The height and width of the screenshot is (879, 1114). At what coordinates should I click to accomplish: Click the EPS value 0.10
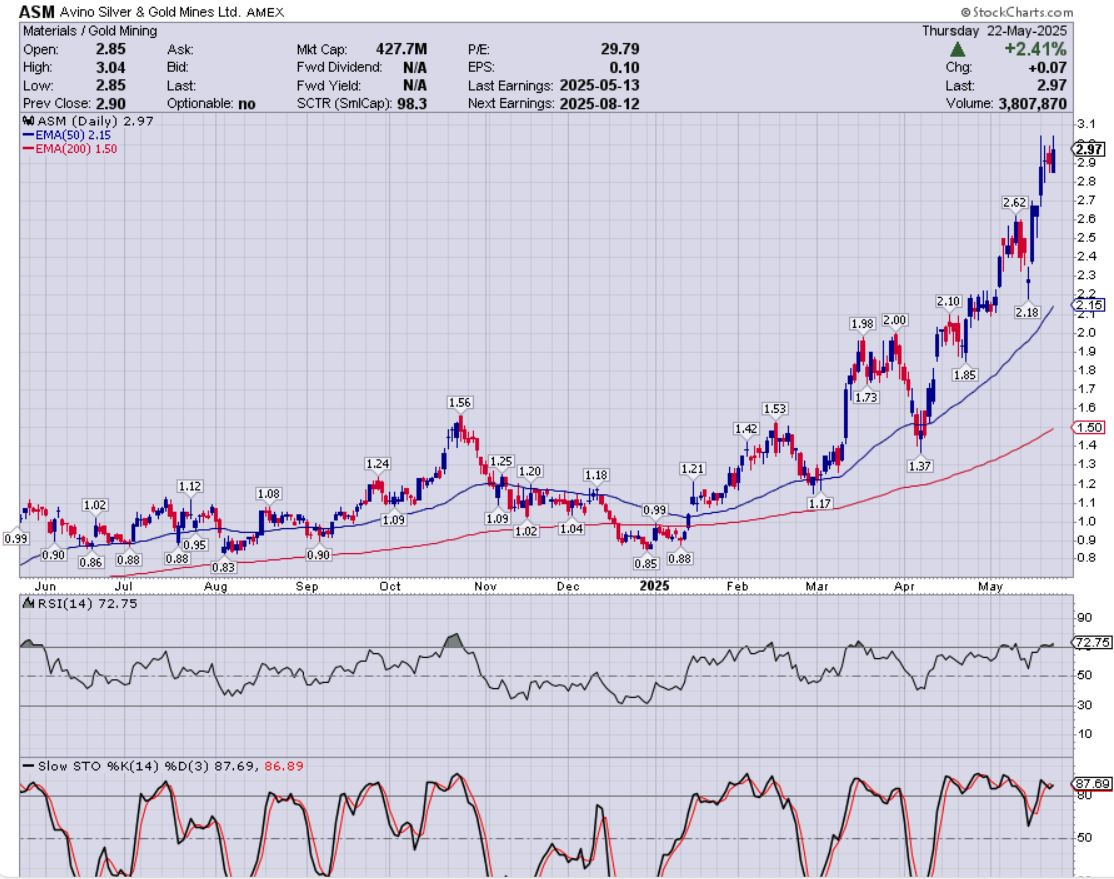coord(624,68)
